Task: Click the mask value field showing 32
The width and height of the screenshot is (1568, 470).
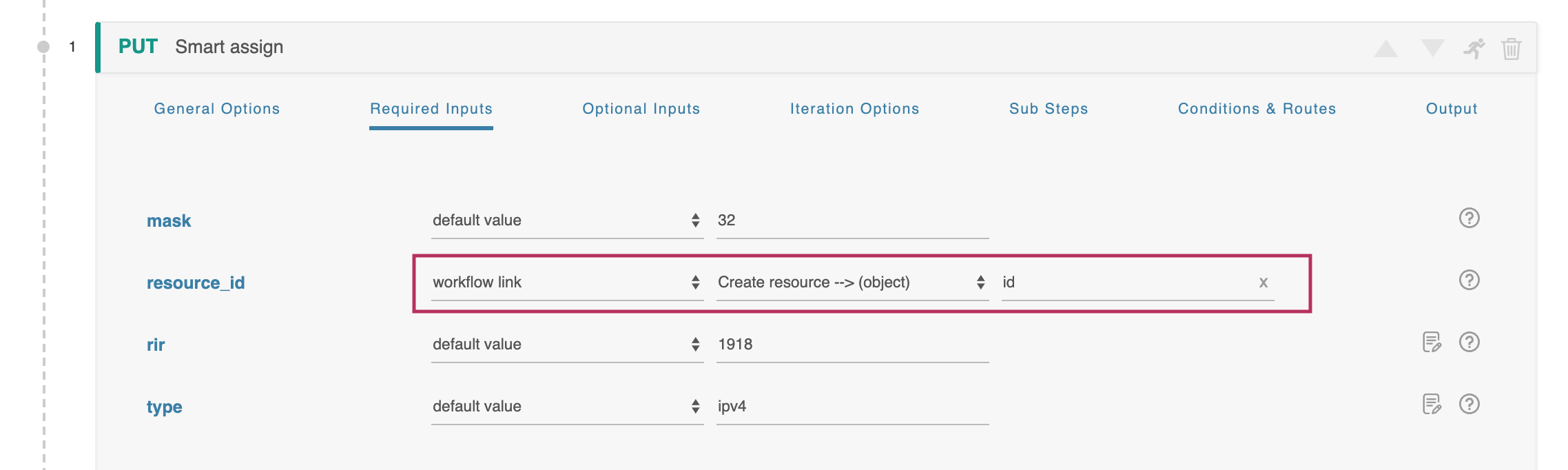Action: pyautogui.click(x=852, y=221)
